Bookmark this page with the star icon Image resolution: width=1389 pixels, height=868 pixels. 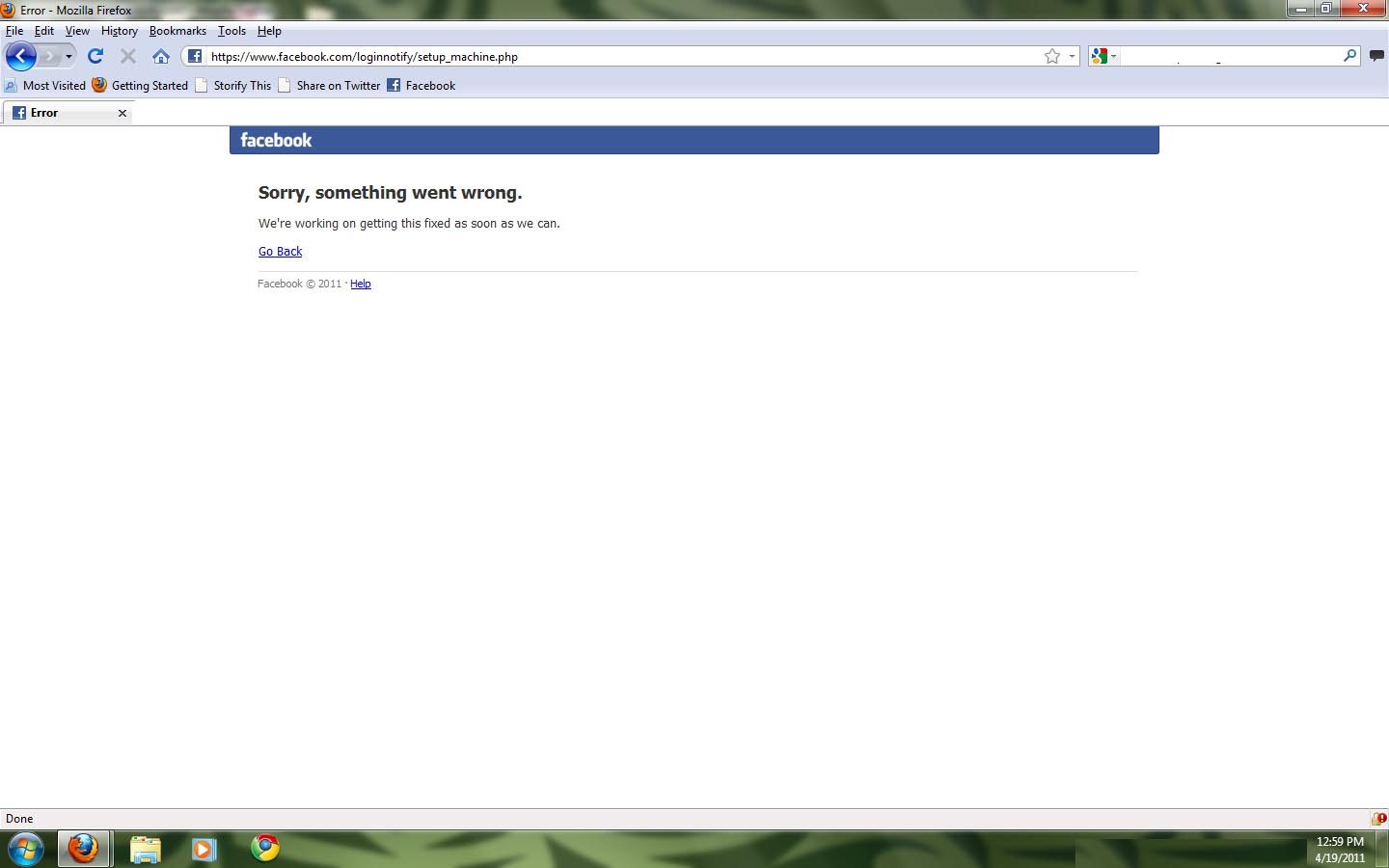click(x=1052, y=56)
